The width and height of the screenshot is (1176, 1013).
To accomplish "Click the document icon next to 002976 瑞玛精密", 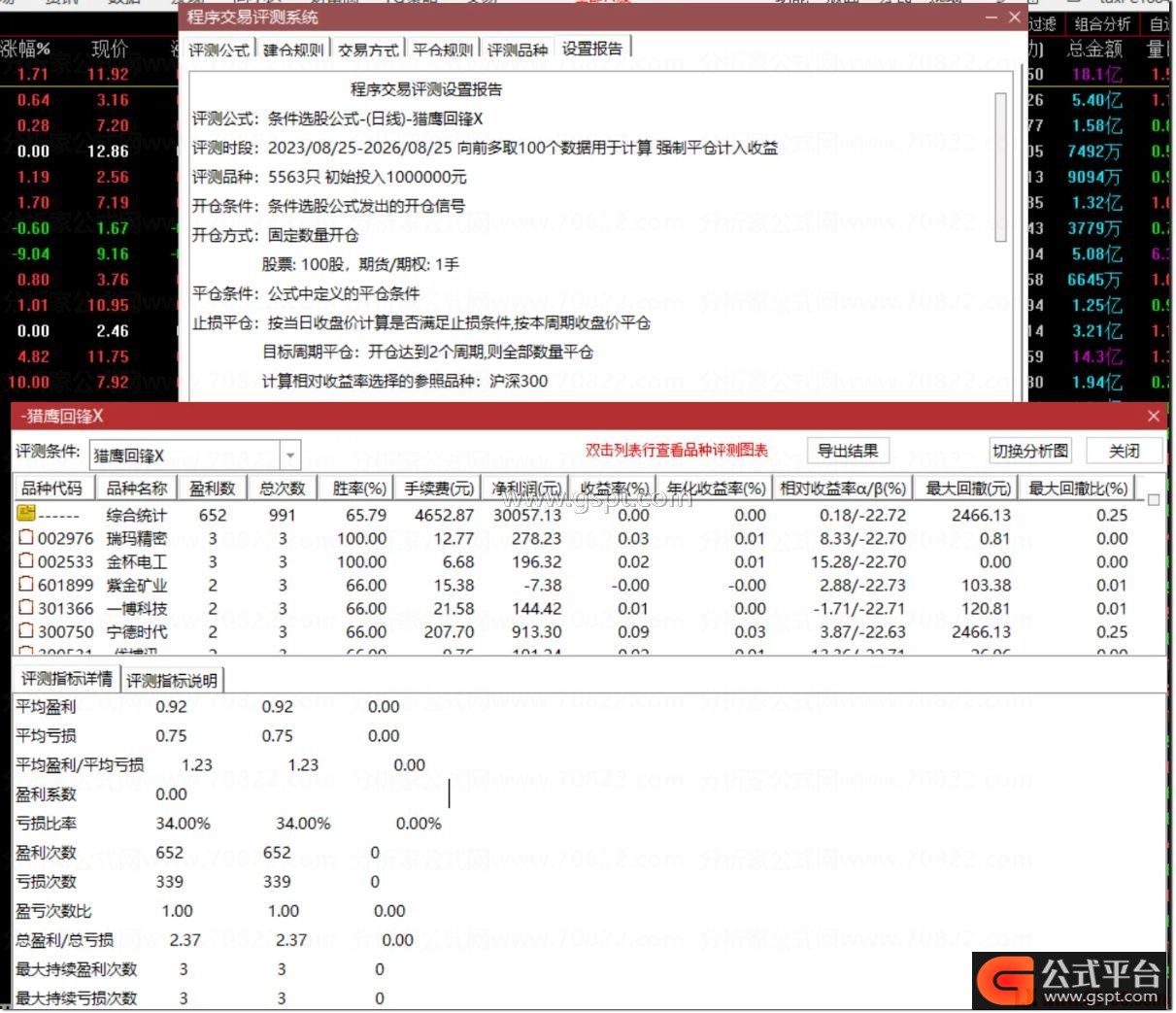I will point(26,538).
